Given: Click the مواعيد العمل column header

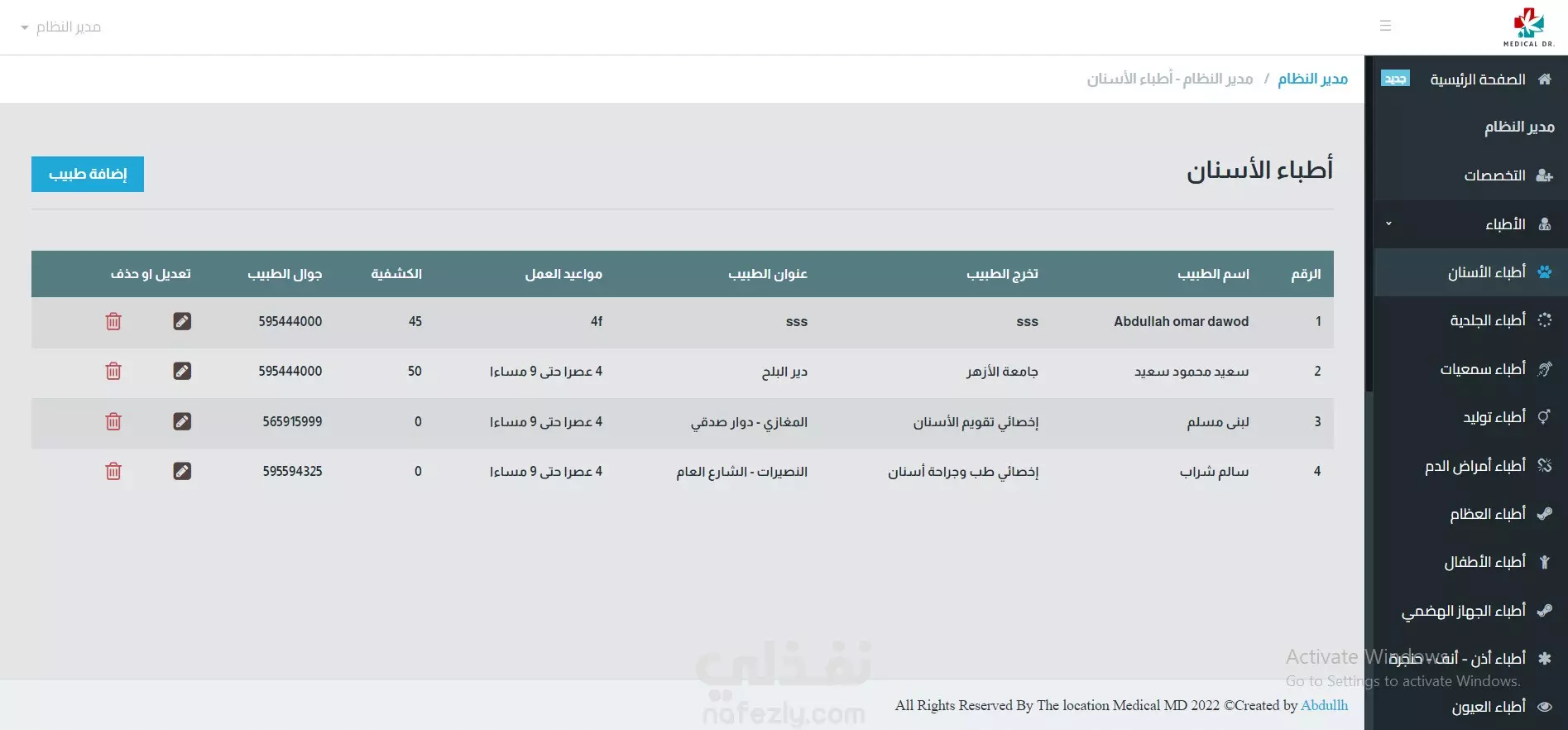Looking at the screenshot, I should [x=563, y=274].
